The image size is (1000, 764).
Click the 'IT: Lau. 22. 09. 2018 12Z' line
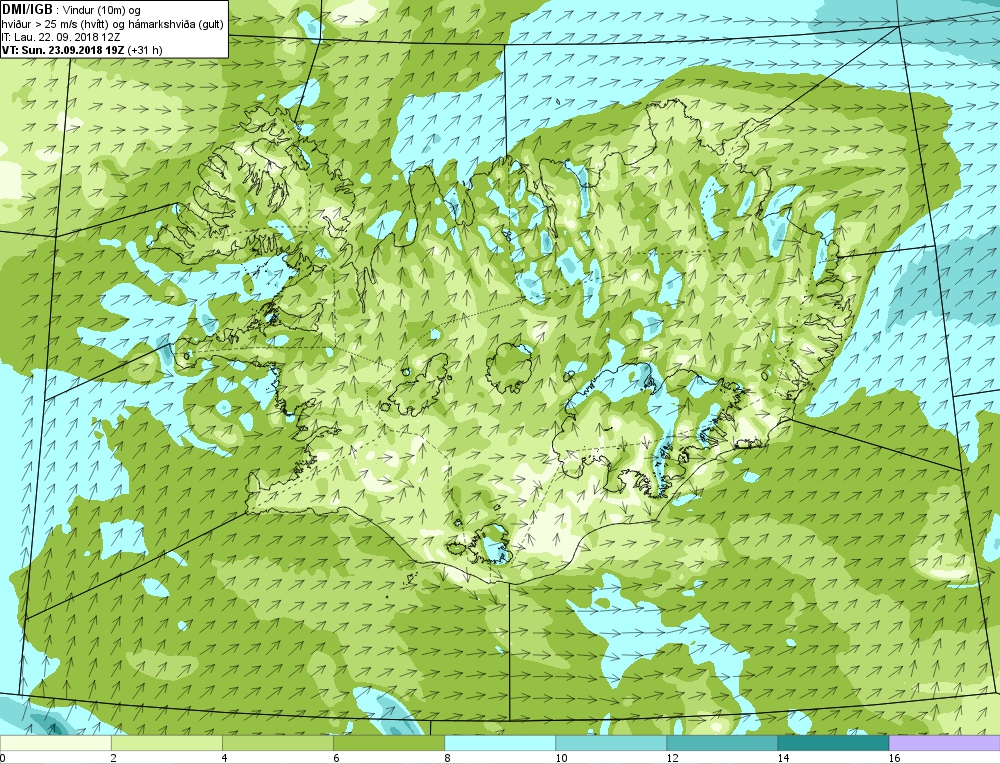tap(61, 38)
